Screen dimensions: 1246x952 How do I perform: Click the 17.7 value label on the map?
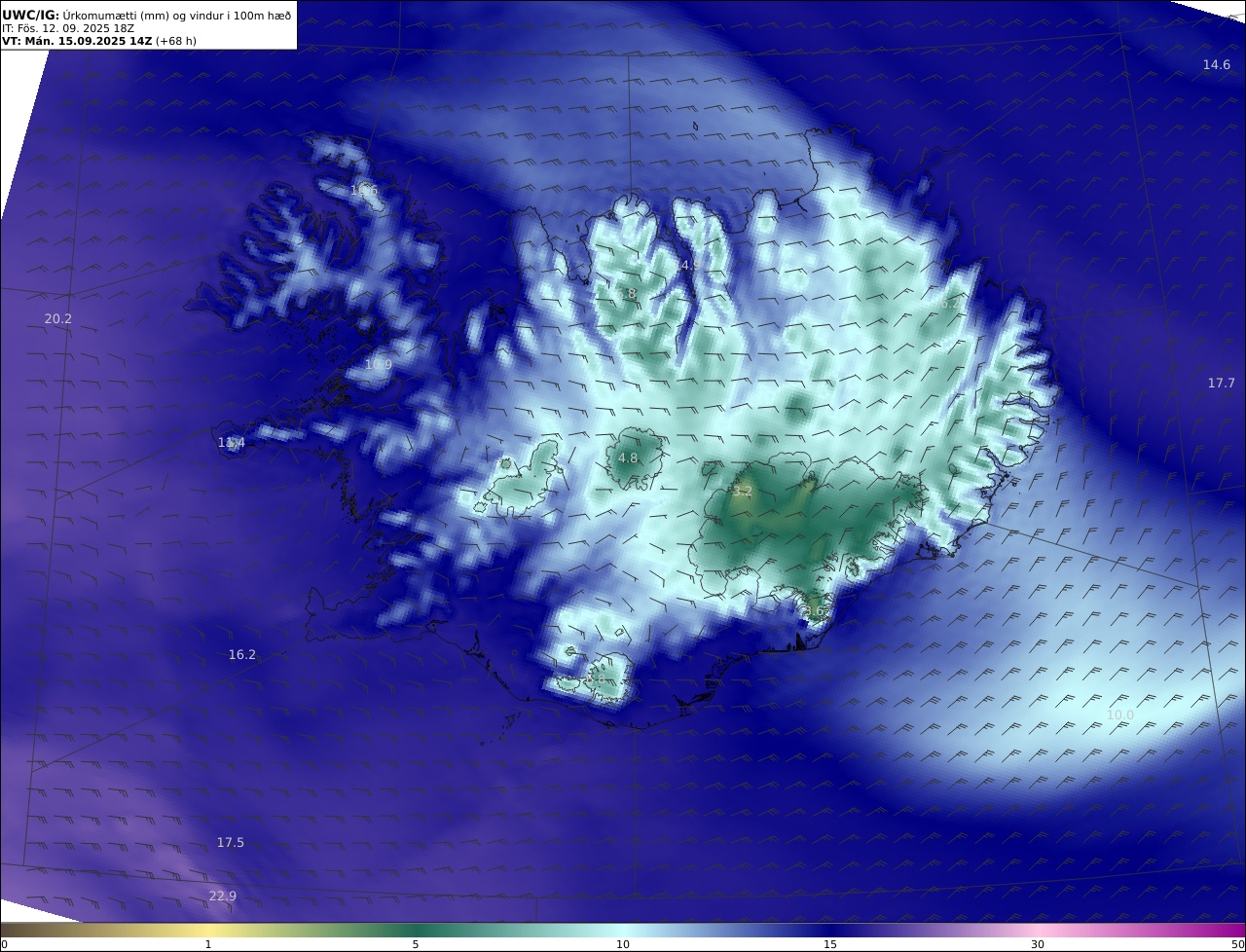[1221, 383]
